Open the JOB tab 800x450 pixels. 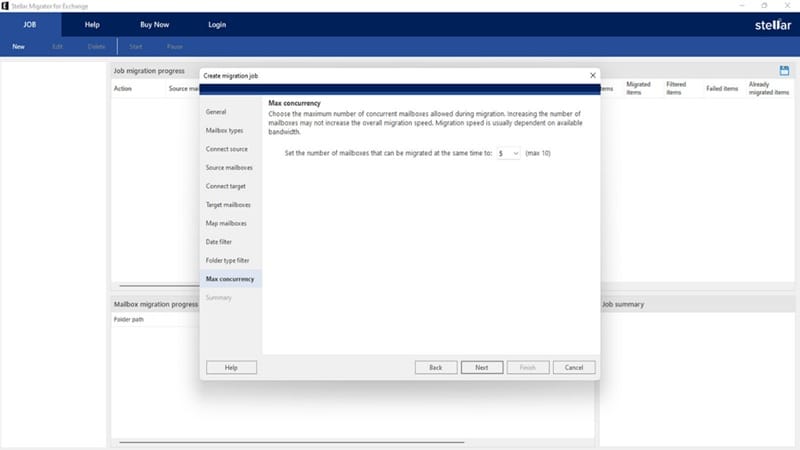tap(30, 24)
